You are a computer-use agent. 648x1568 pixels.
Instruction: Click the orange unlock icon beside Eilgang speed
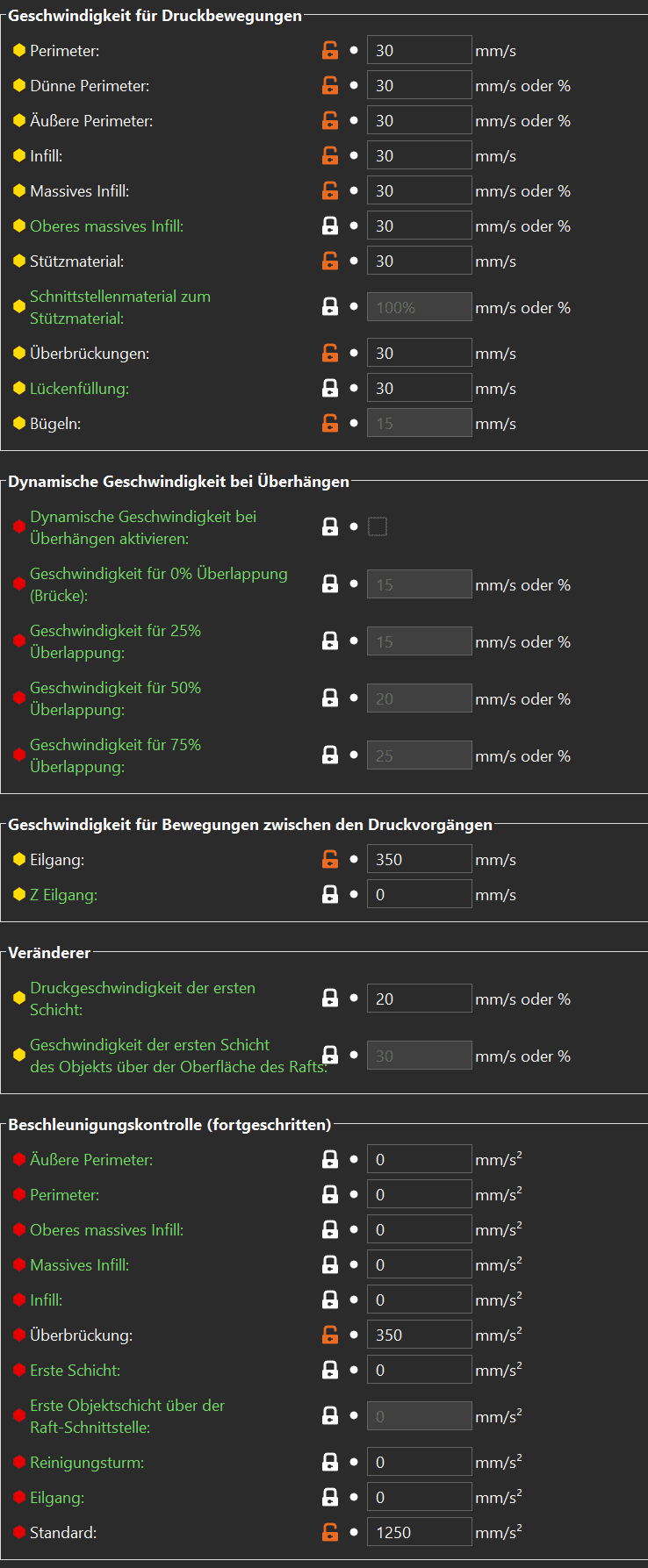pyautogui.click(x=330, y=860)
